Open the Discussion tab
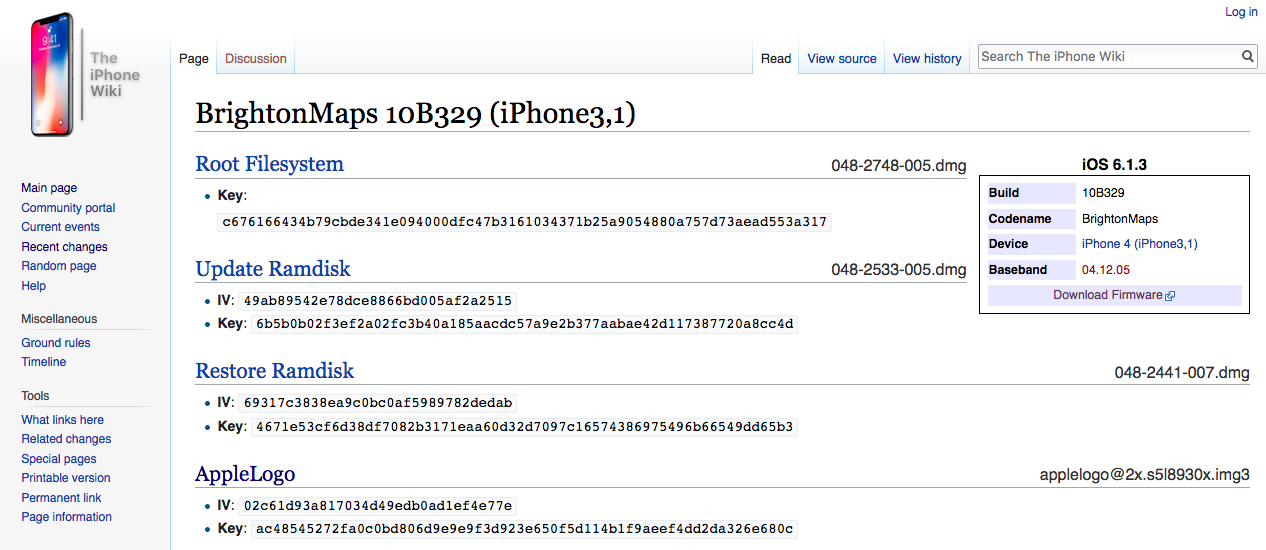This screenshot has width=1266, height=550. coord(256,59)
